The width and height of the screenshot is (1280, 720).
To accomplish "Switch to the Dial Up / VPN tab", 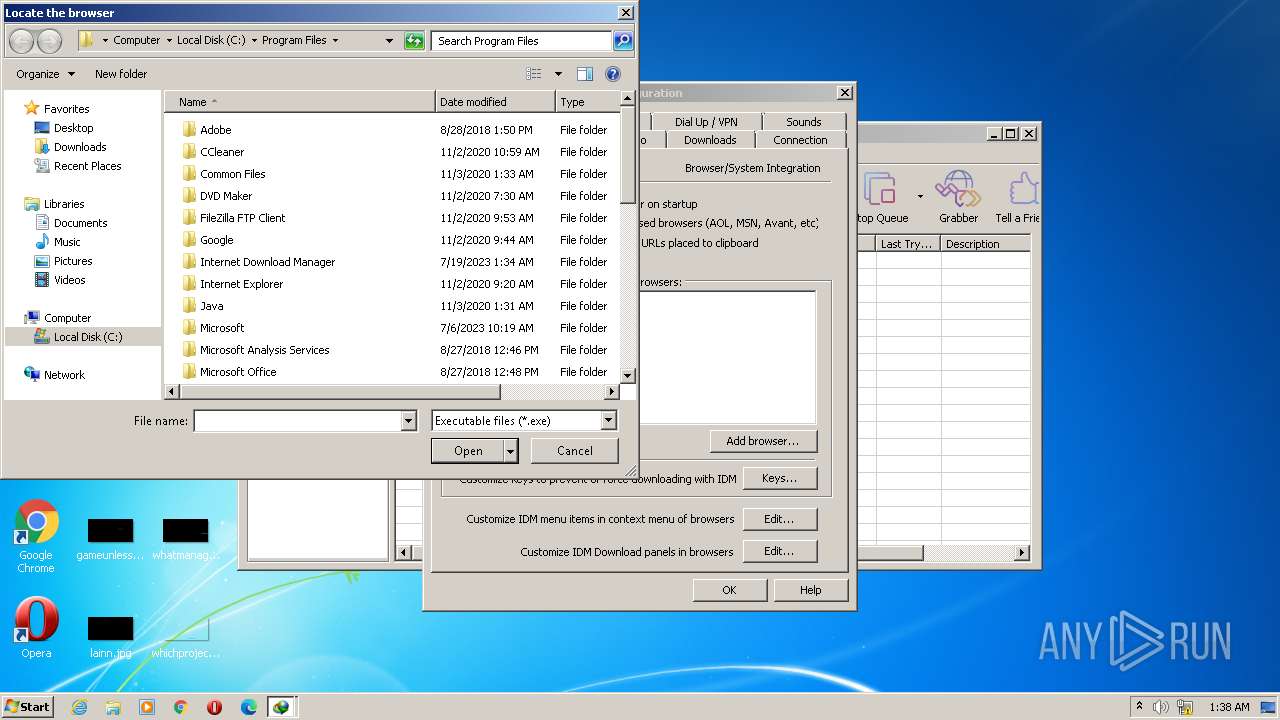I will pos(706,122).
